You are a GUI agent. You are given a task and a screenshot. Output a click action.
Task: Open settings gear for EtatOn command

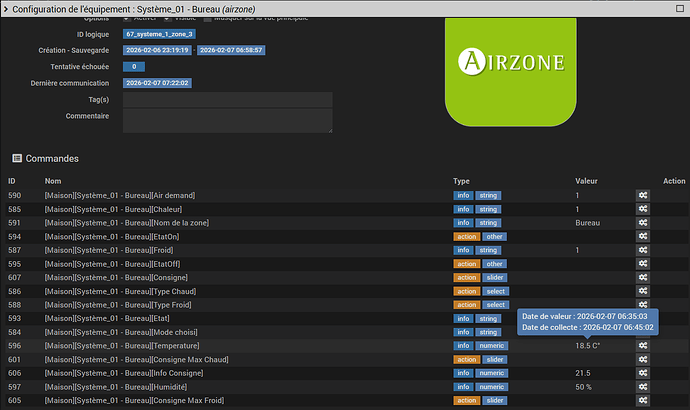point(642,236)
